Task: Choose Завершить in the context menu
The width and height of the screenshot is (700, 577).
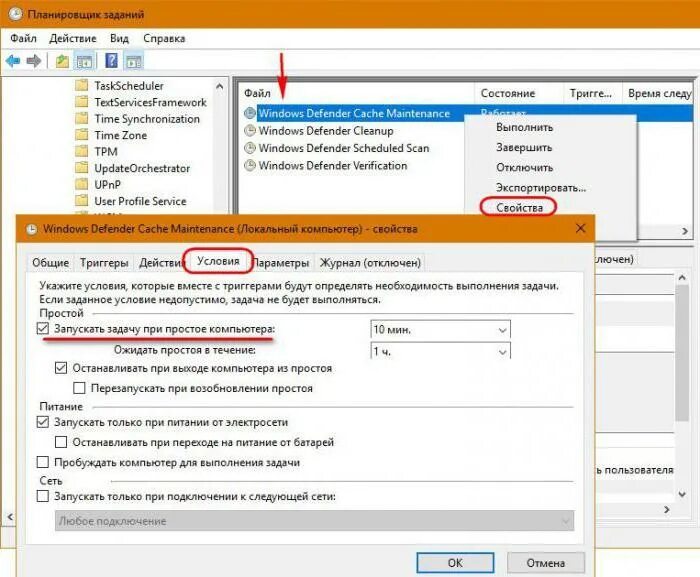Action: tap(524, 147)
